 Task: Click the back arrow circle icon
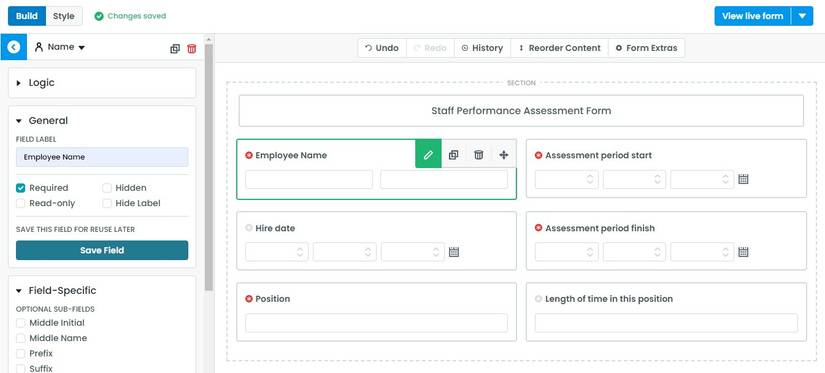14,47
